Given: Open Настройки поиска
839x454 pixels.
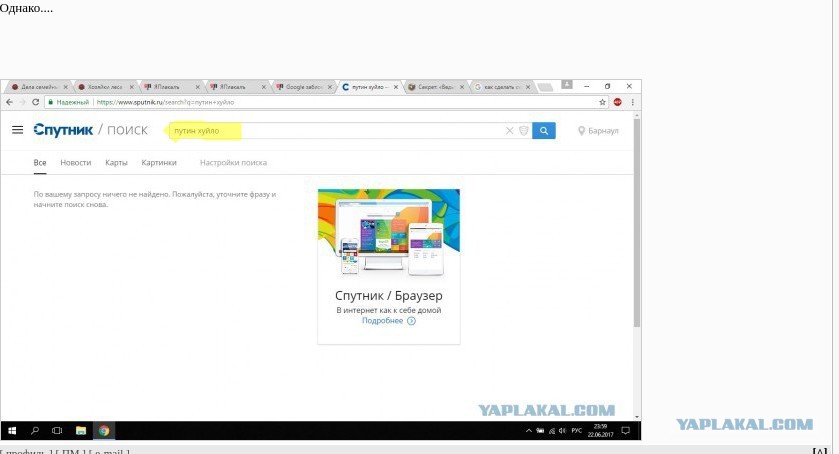Looking at the screenshot, I should click(233, 163).
